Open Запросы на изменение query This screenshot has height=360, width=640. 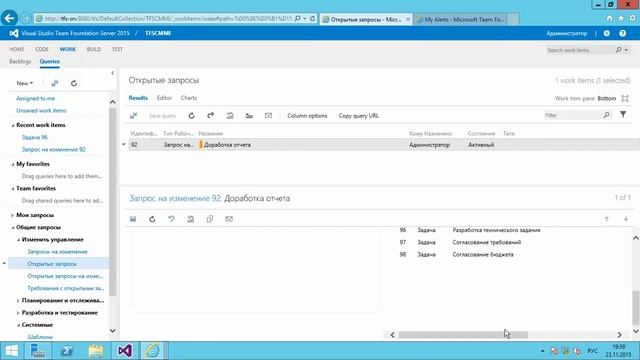point(58,252)
